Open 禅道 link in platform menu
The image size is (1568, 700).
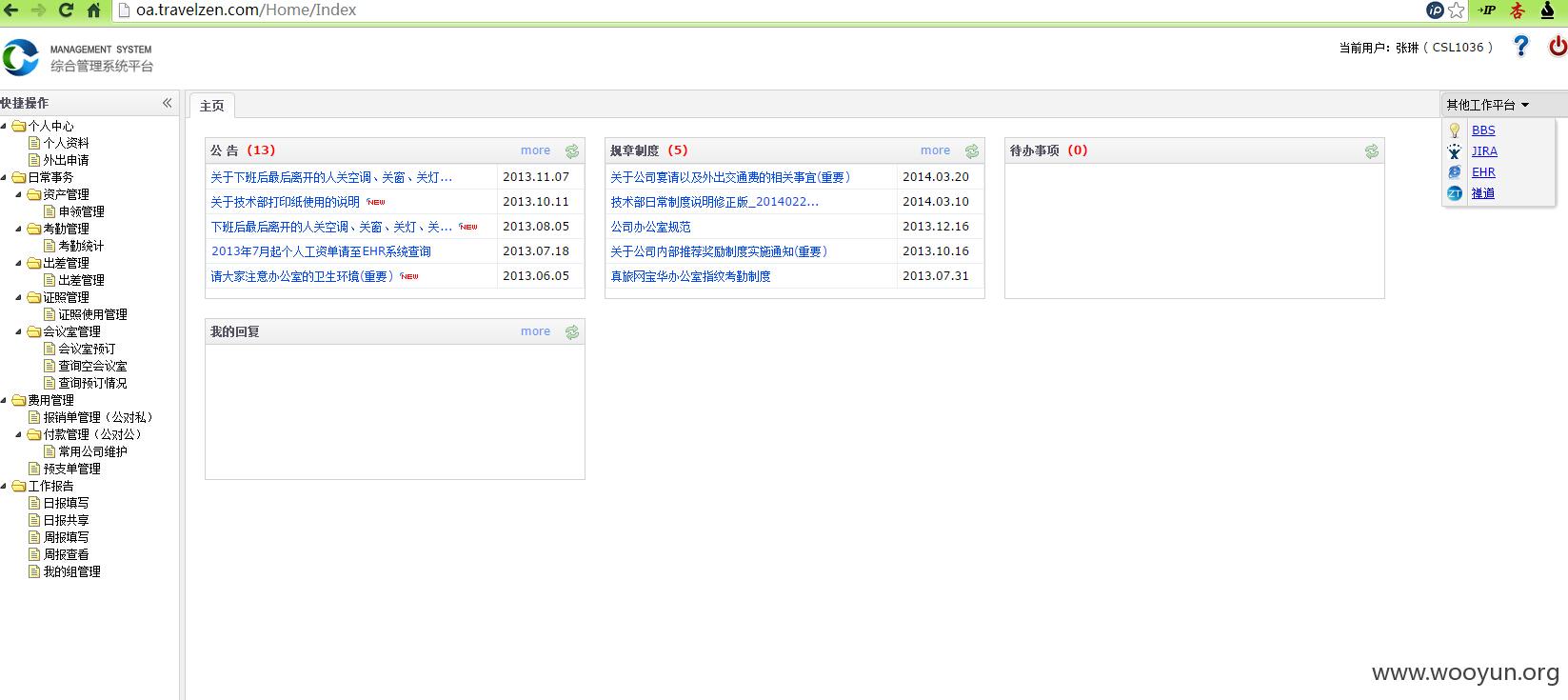click(1483, 193)
